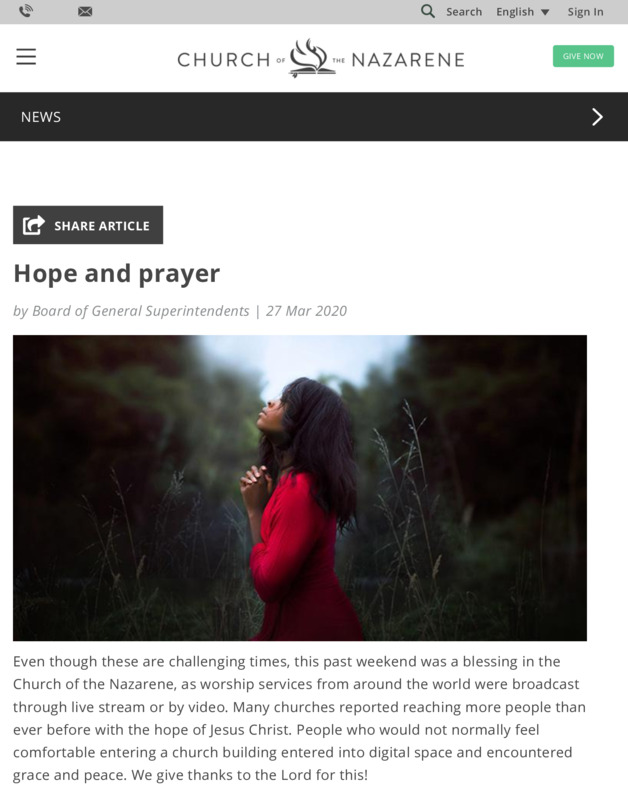Click the Sign In link
The width and height of the screenshot is (628, 800).
[x=585, y=12]
